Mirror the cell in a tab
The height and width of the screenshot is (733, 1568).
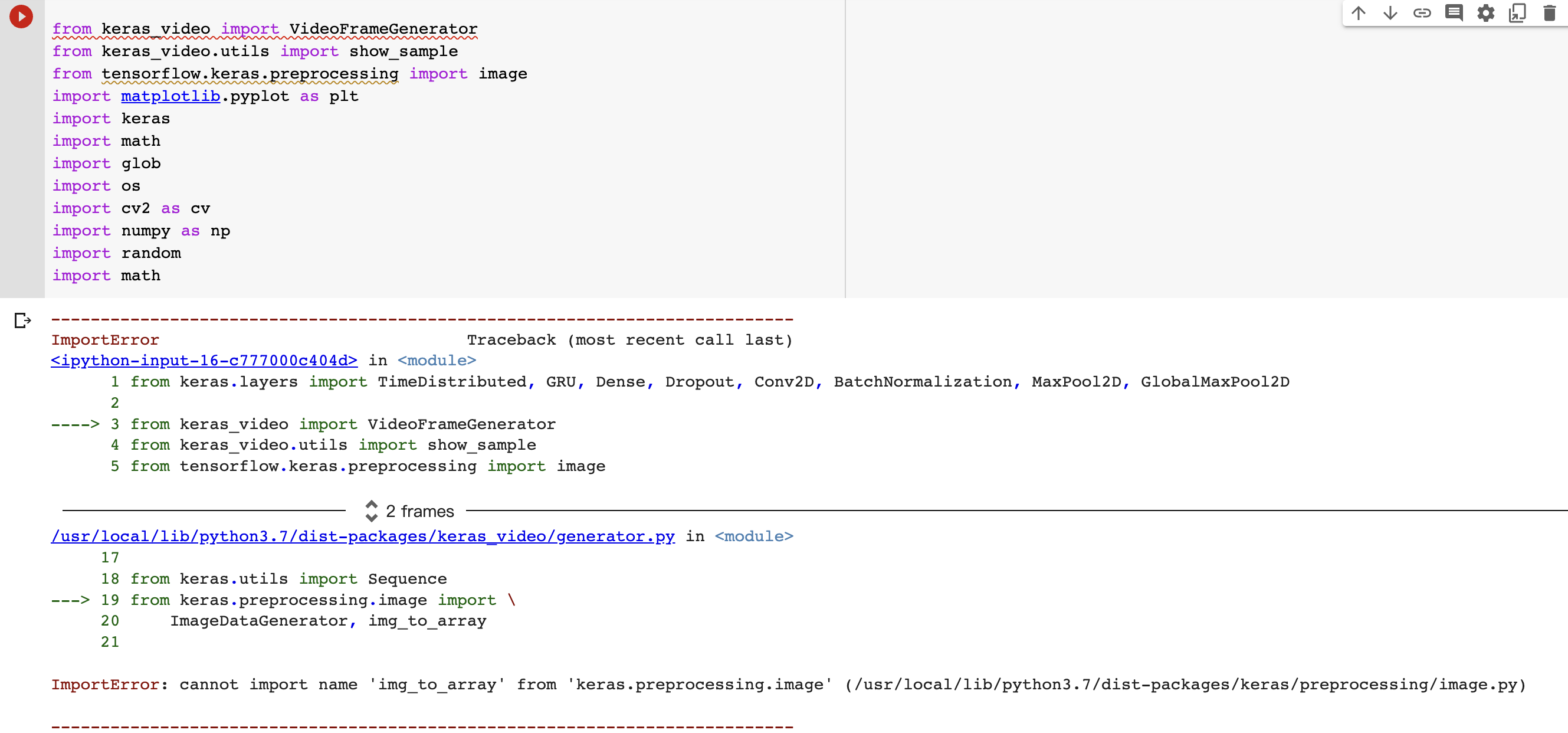(1517, 13)
